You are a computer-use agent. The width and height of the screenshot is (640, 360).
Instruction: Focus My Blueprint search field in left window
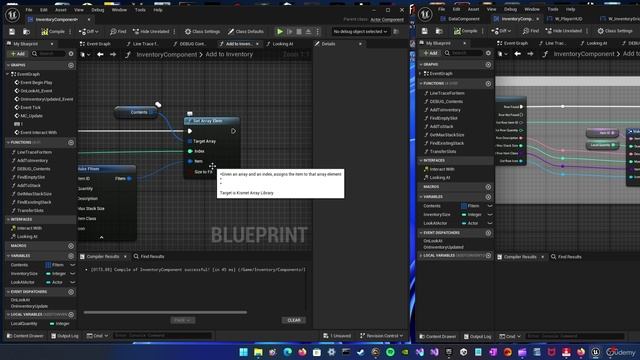tap(49, 53)
